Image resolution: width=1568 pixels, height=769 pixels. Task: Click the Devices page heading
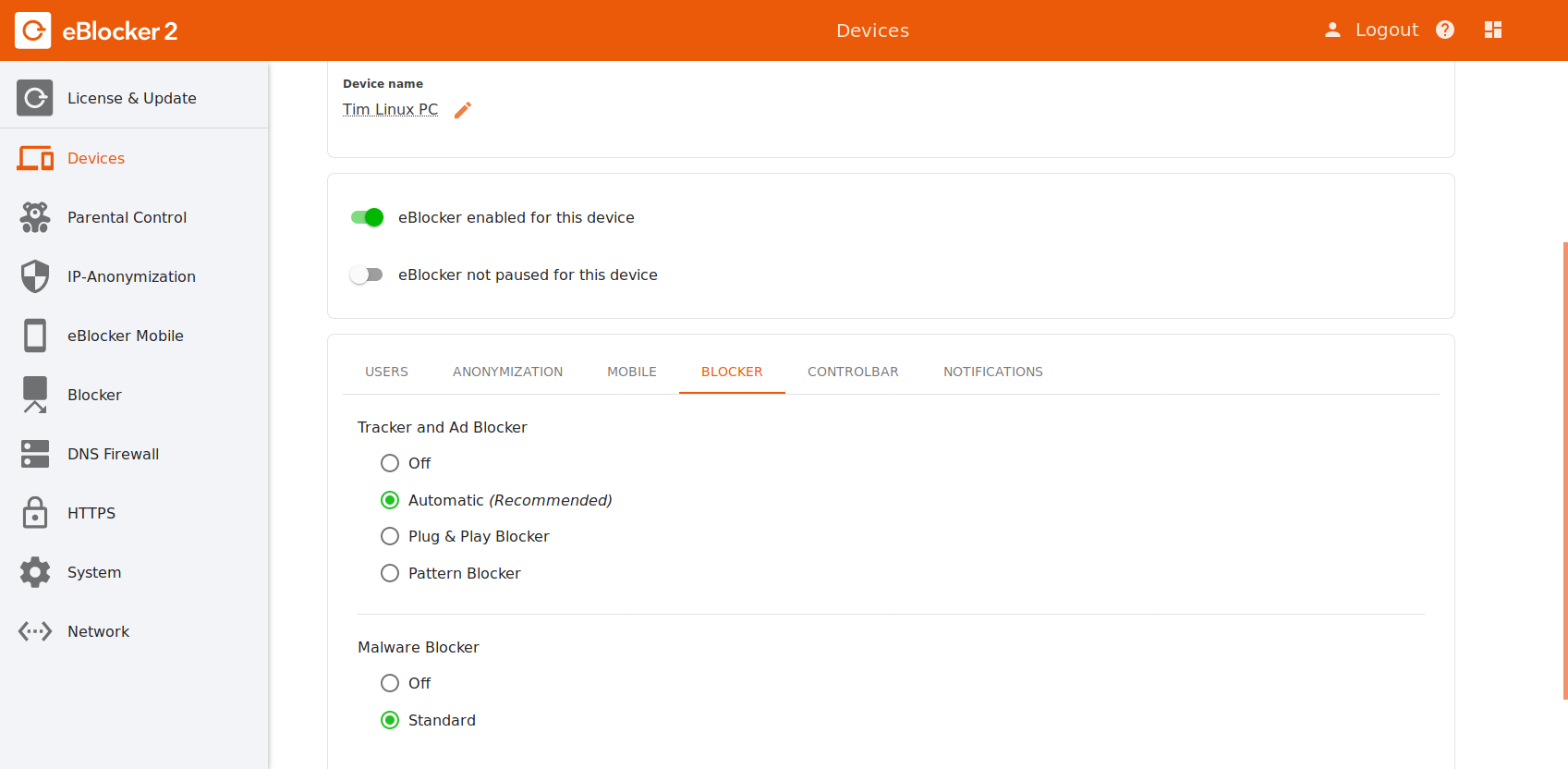pyautogui.click(x=873, y=31)
